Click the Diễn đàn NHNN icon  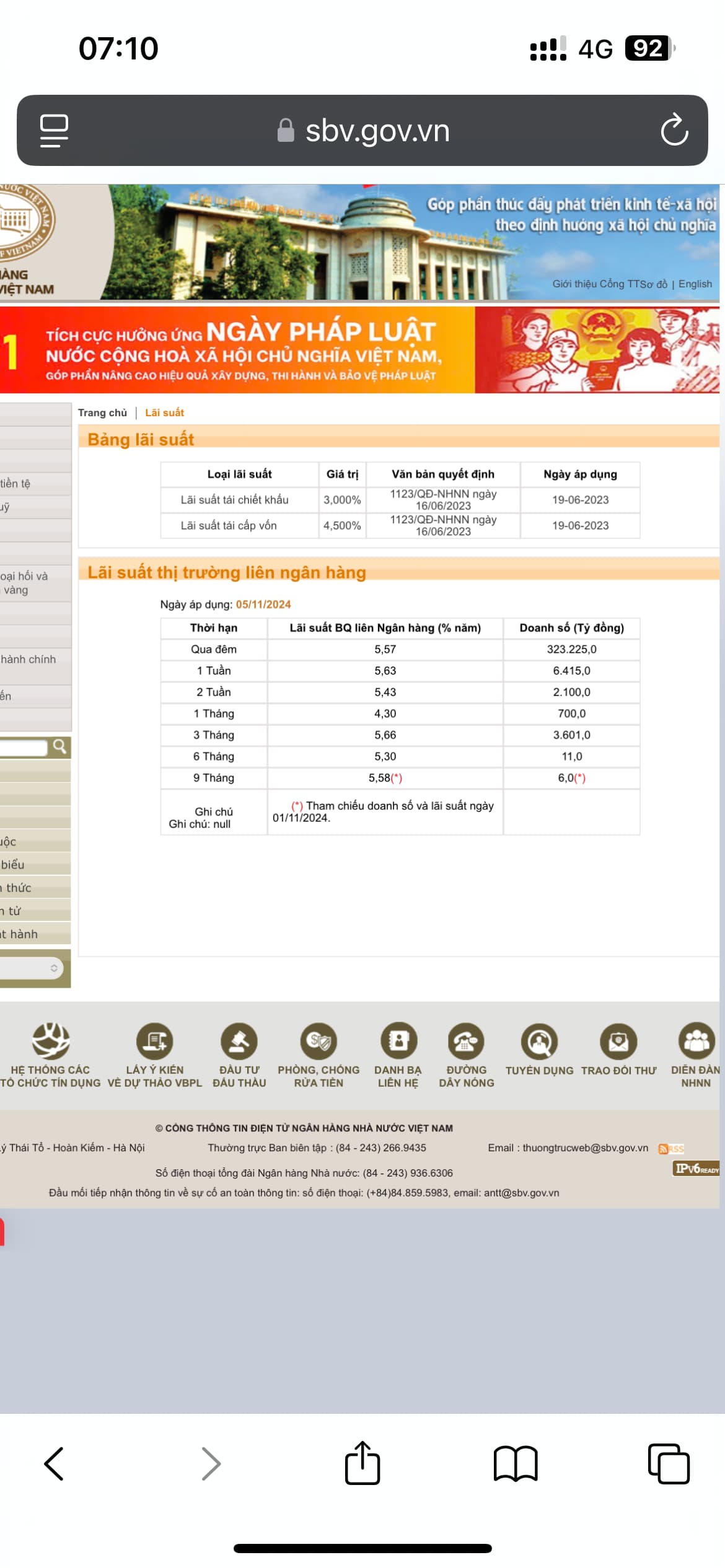pos(696,1041)
